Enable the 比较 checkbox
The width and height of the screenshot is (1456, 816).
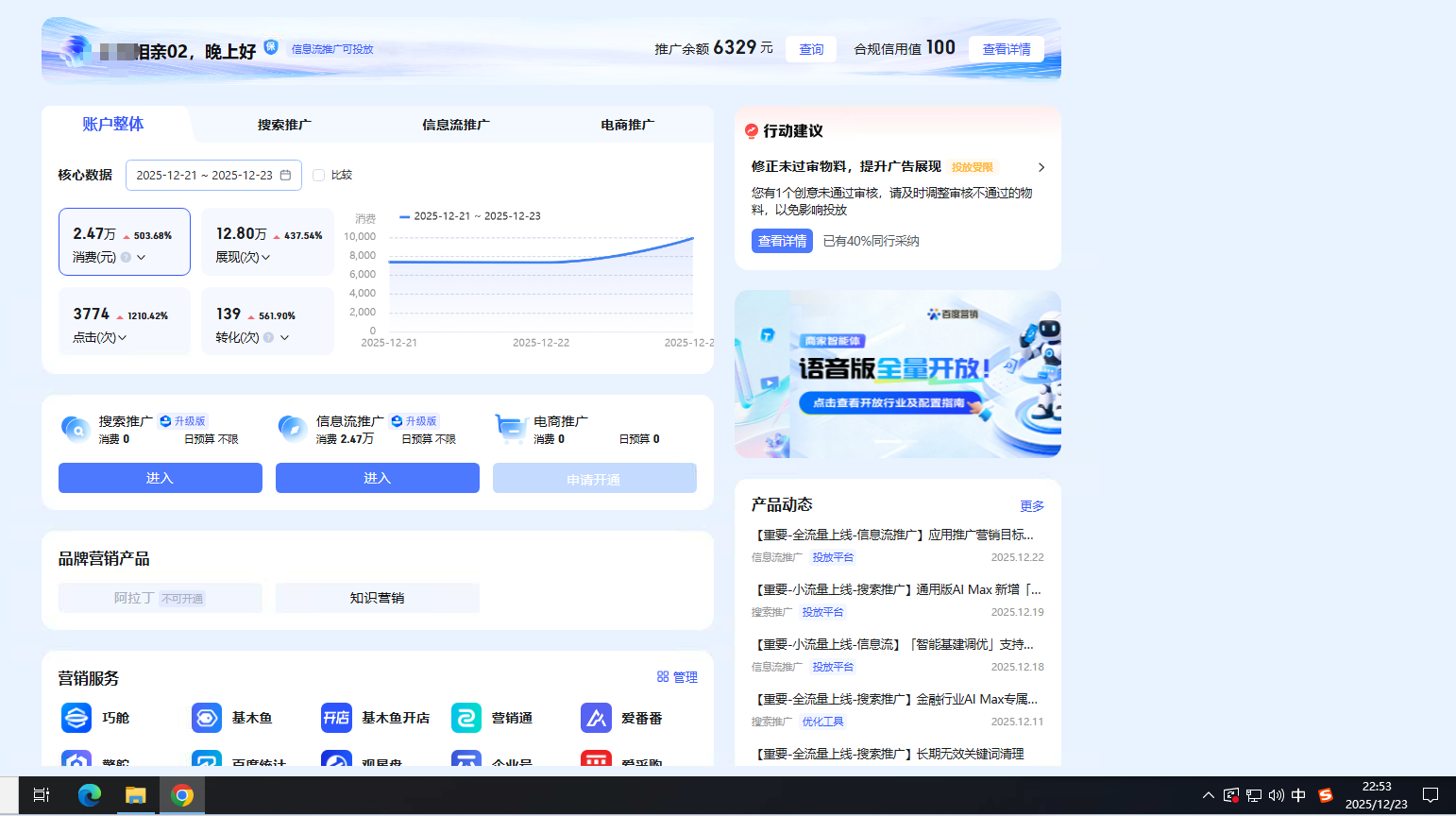coord(318,175)
